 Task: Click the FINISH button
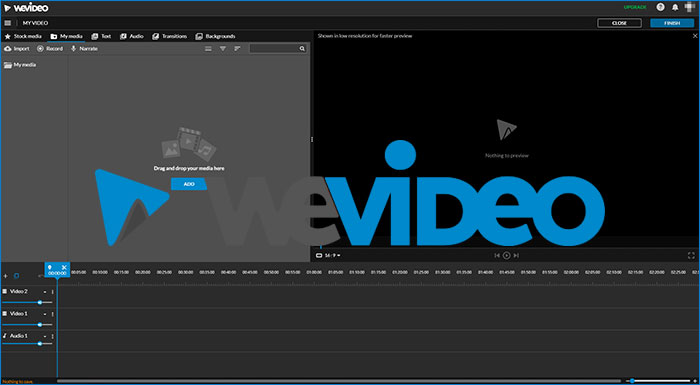click(672, 23)
